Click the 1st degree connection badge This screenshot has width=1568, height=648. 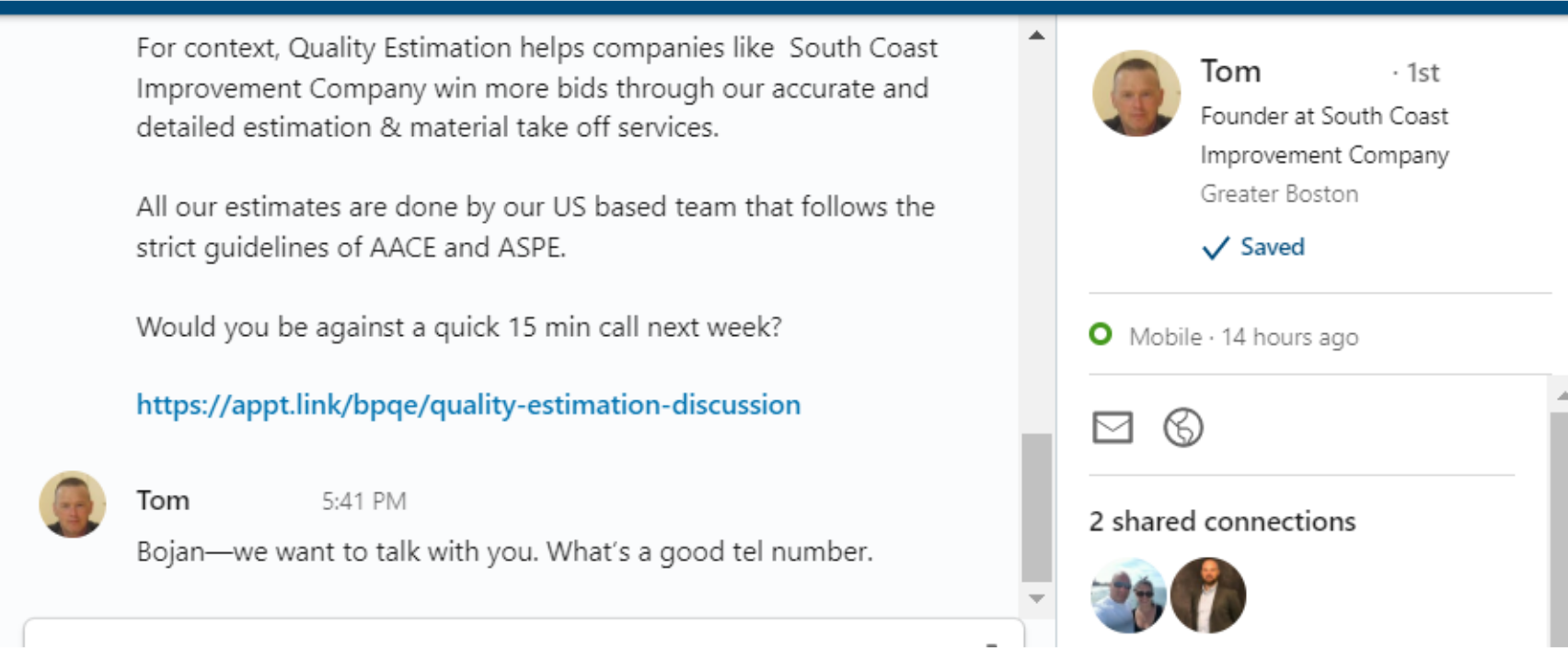[x=1417, y=73]
